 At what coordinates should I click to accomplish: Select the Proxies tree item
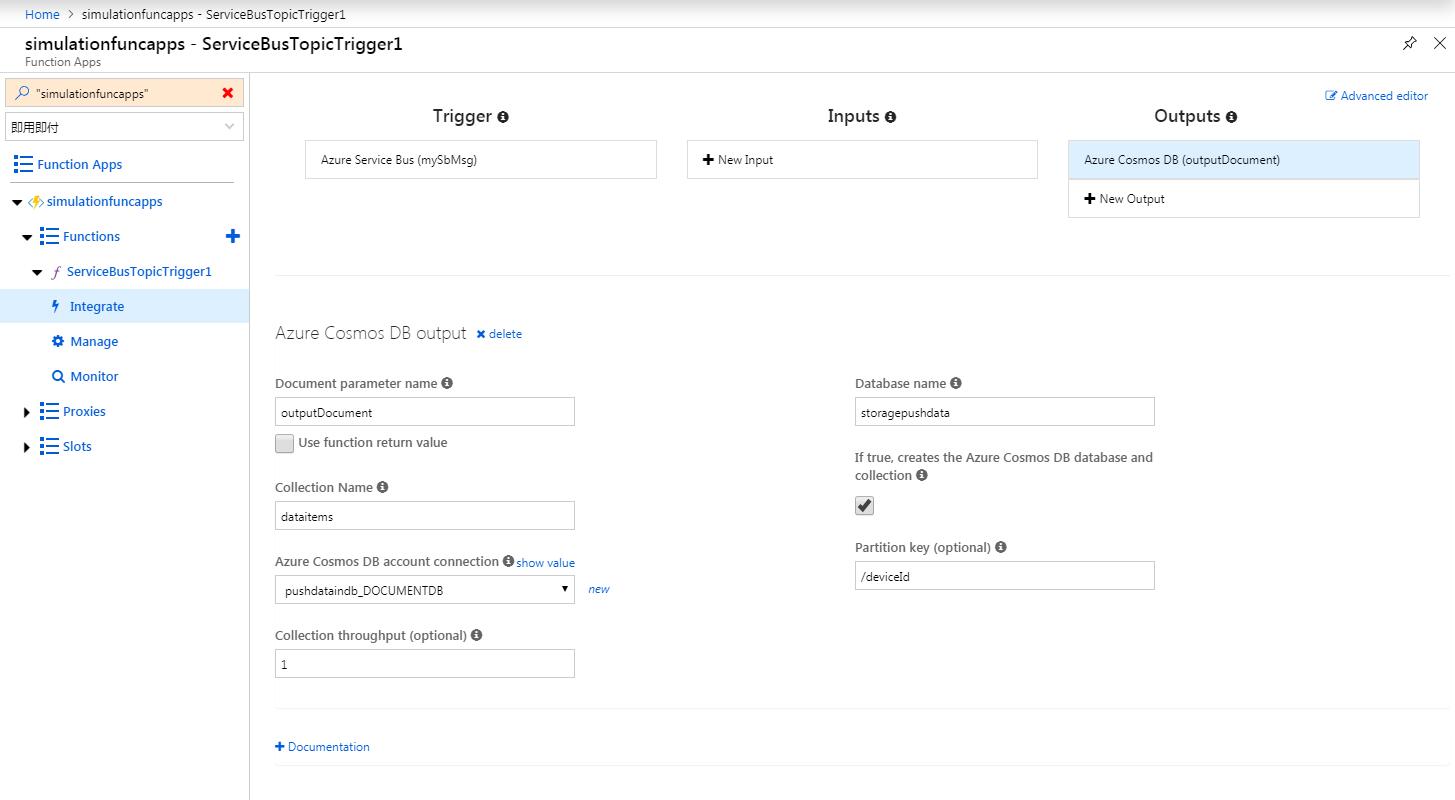coord(84,411)
